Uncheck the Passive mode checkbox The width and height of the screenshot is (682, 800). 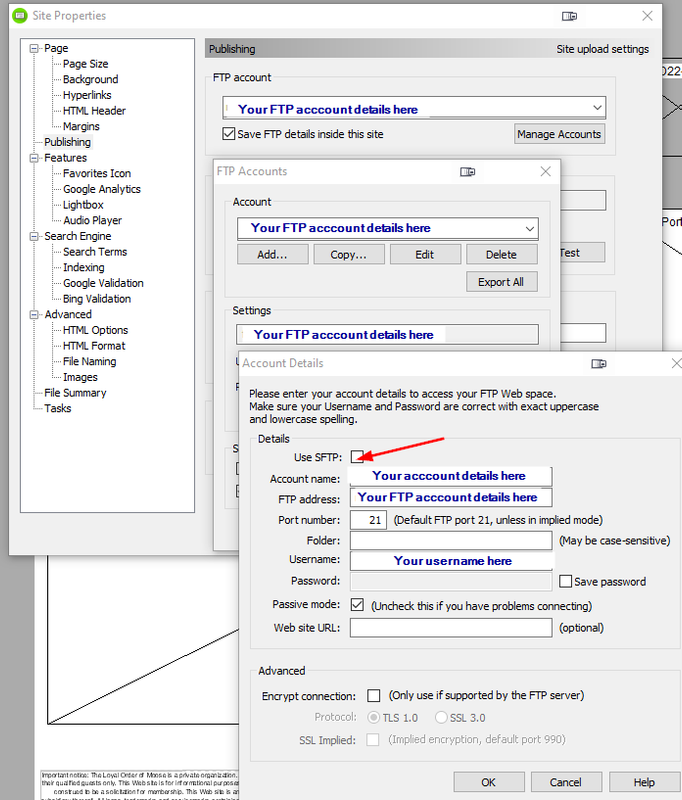pyautogui.click(x=357, y=605)
